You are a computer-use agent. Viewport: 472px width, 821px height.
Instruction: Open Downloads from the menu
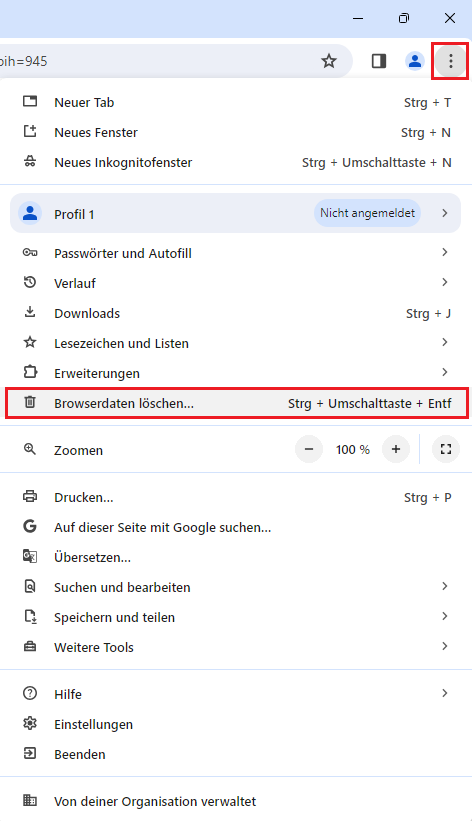pyautogui.click(x=236, y=313)
